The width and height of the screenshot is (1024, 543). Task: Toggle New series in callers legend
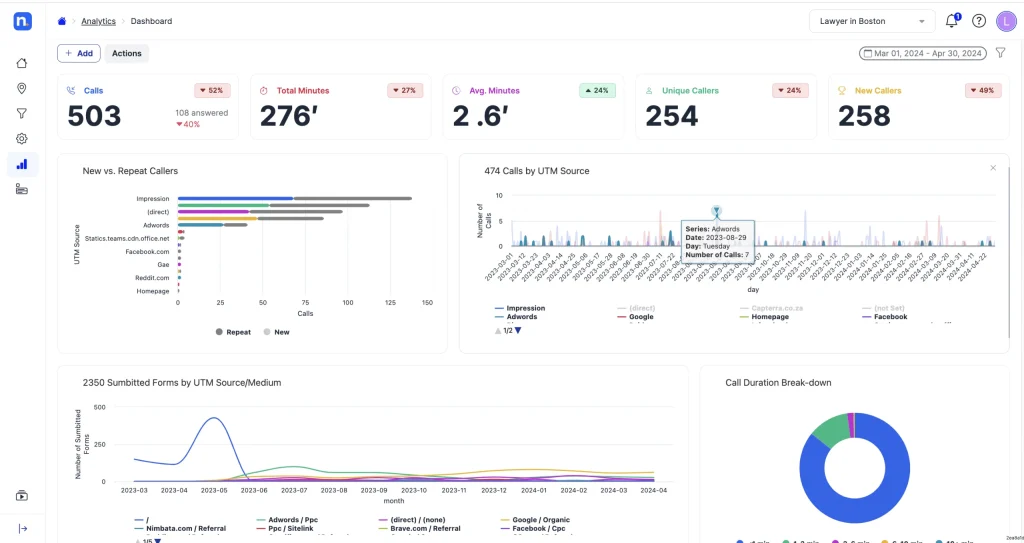pyautogui.click(x=276, y=332)
